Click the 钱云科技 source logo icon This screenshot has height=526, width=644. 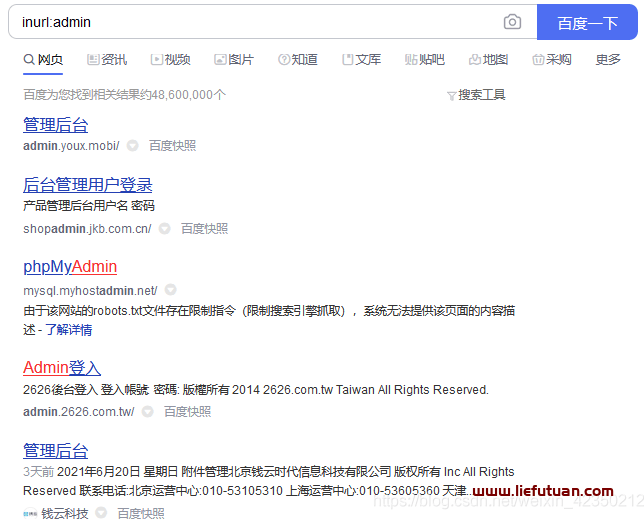tap(30, 514)
